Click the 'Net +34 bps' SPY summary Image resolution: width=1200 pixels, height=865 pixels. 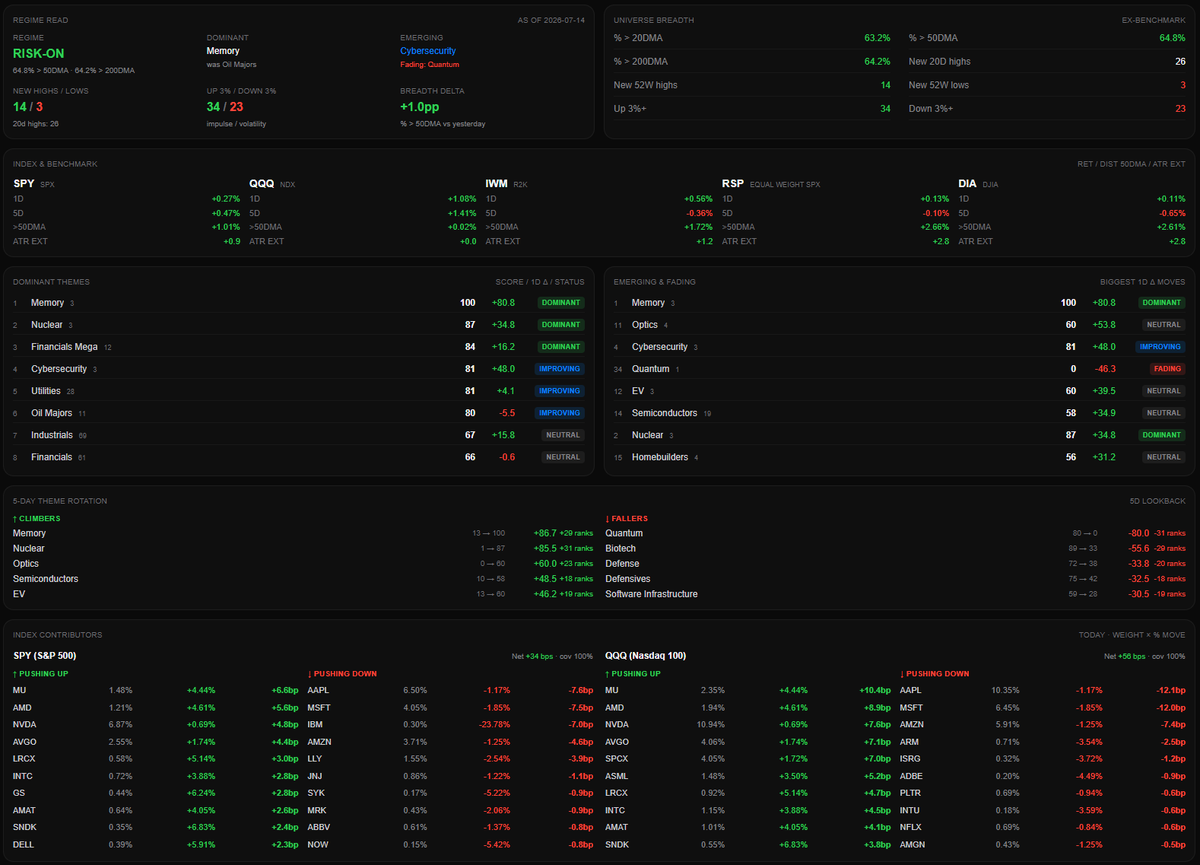533,657
